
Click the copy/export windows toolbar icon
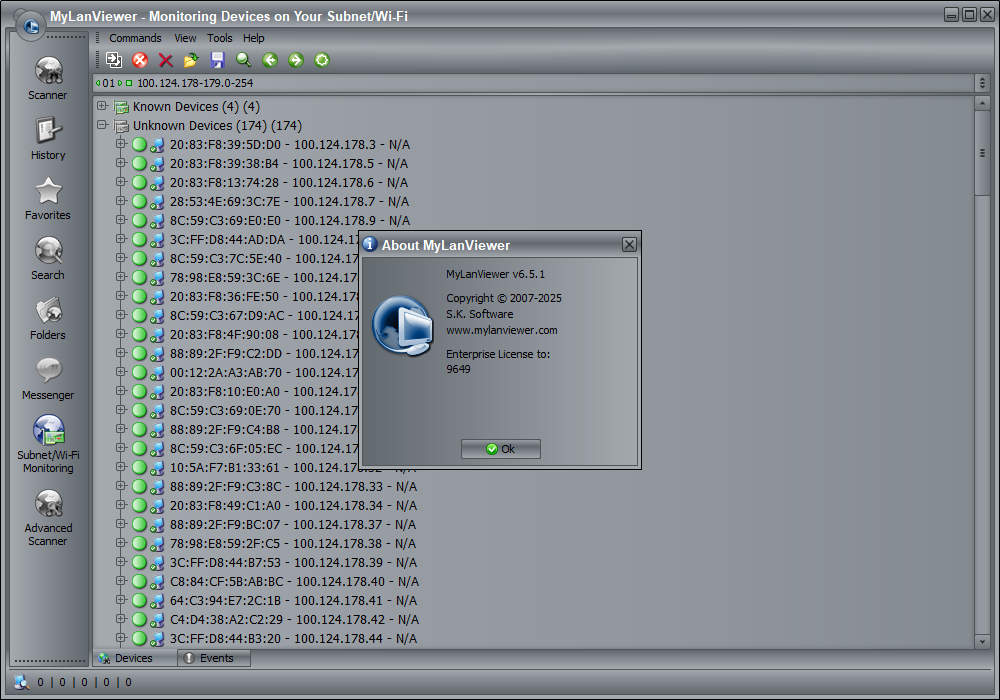(x=114, y=60)
